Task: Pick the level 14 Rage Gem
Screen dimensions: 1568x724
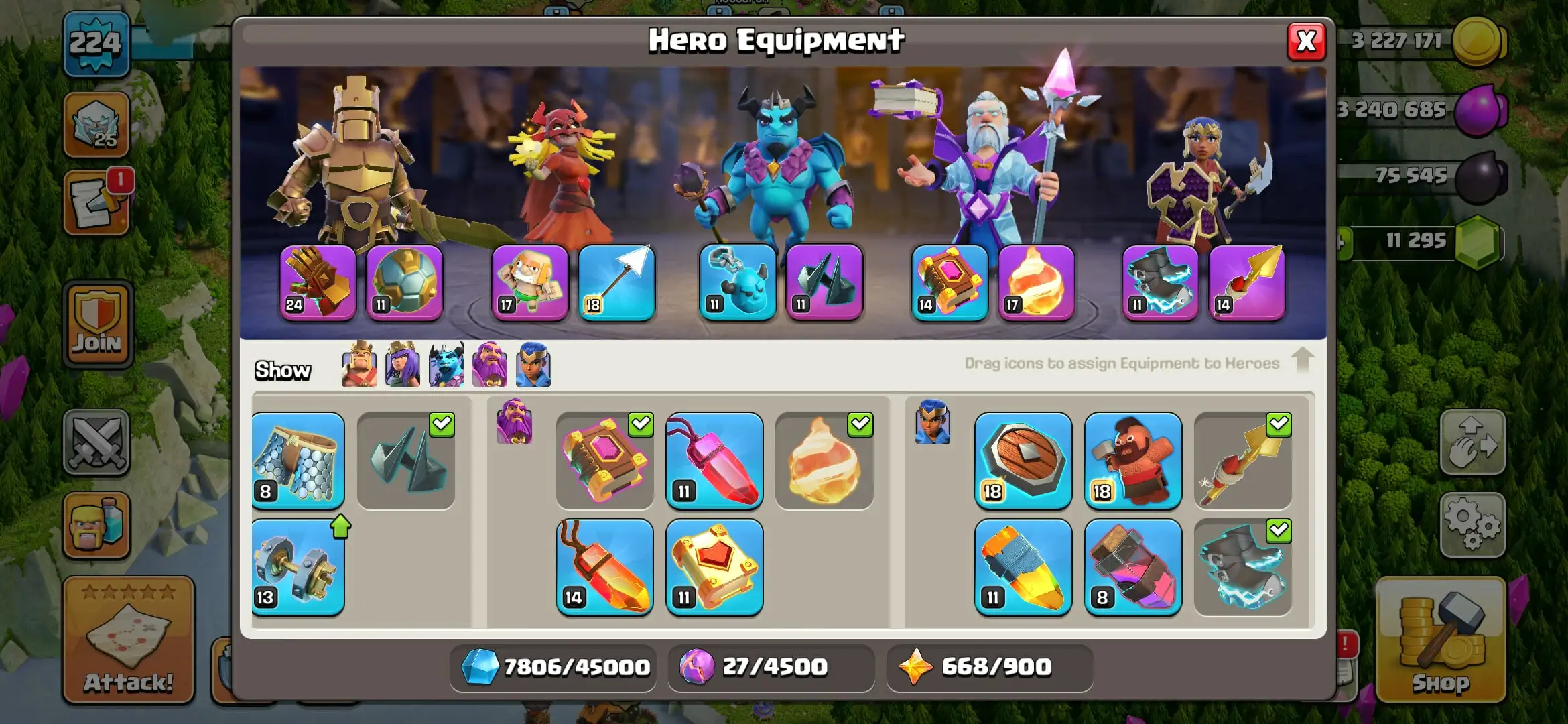Action: tap(604, 567)
